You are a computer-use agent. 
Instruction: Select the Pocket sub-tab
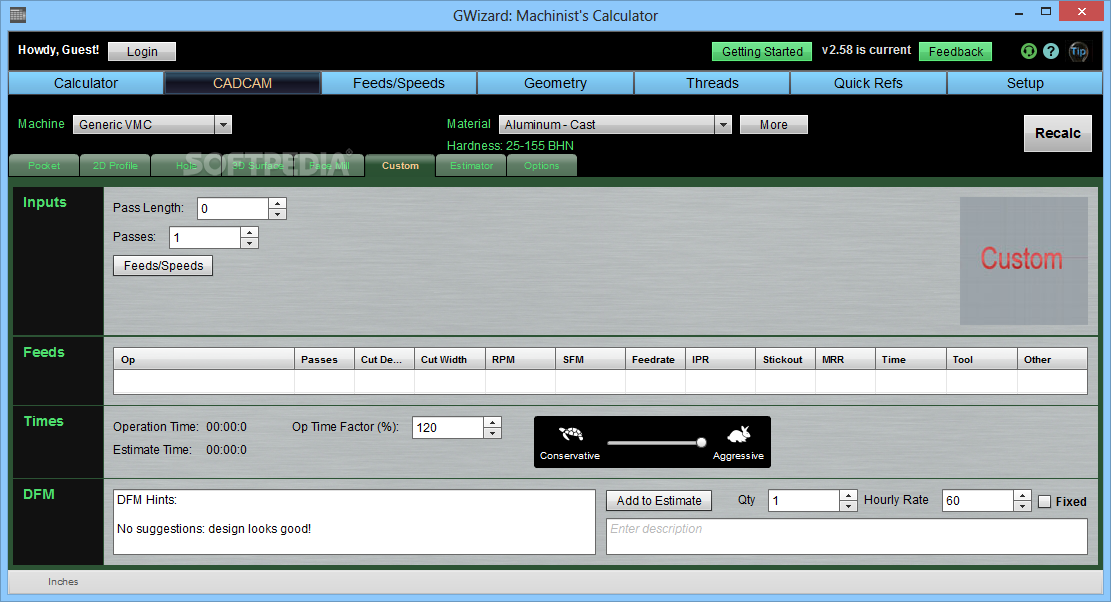pyautogui.click(x=44, y=166)
